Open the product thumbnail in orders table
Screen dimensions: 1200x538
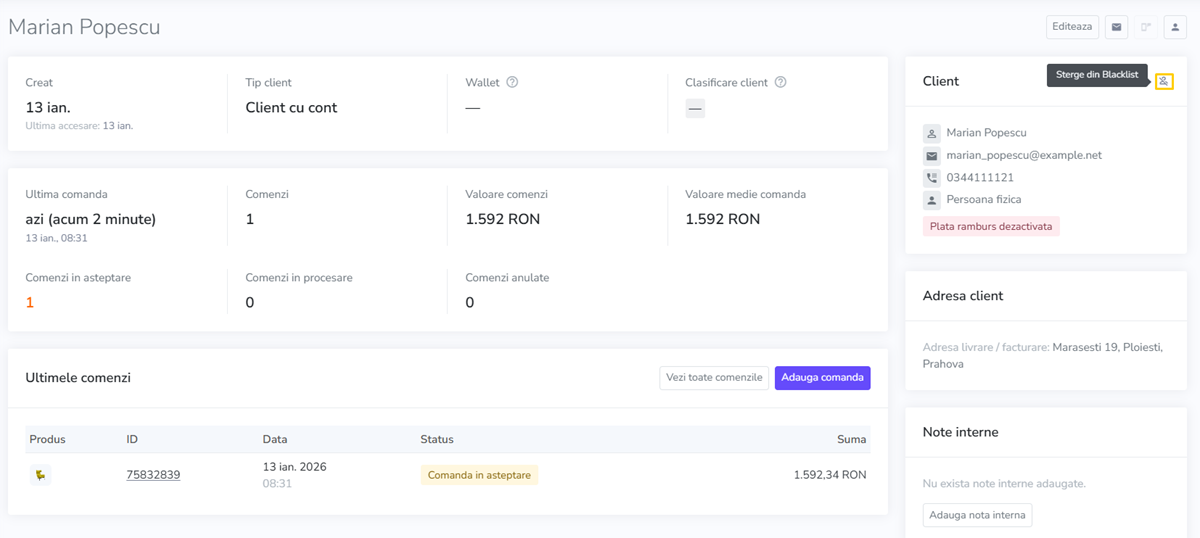[41, 475]
